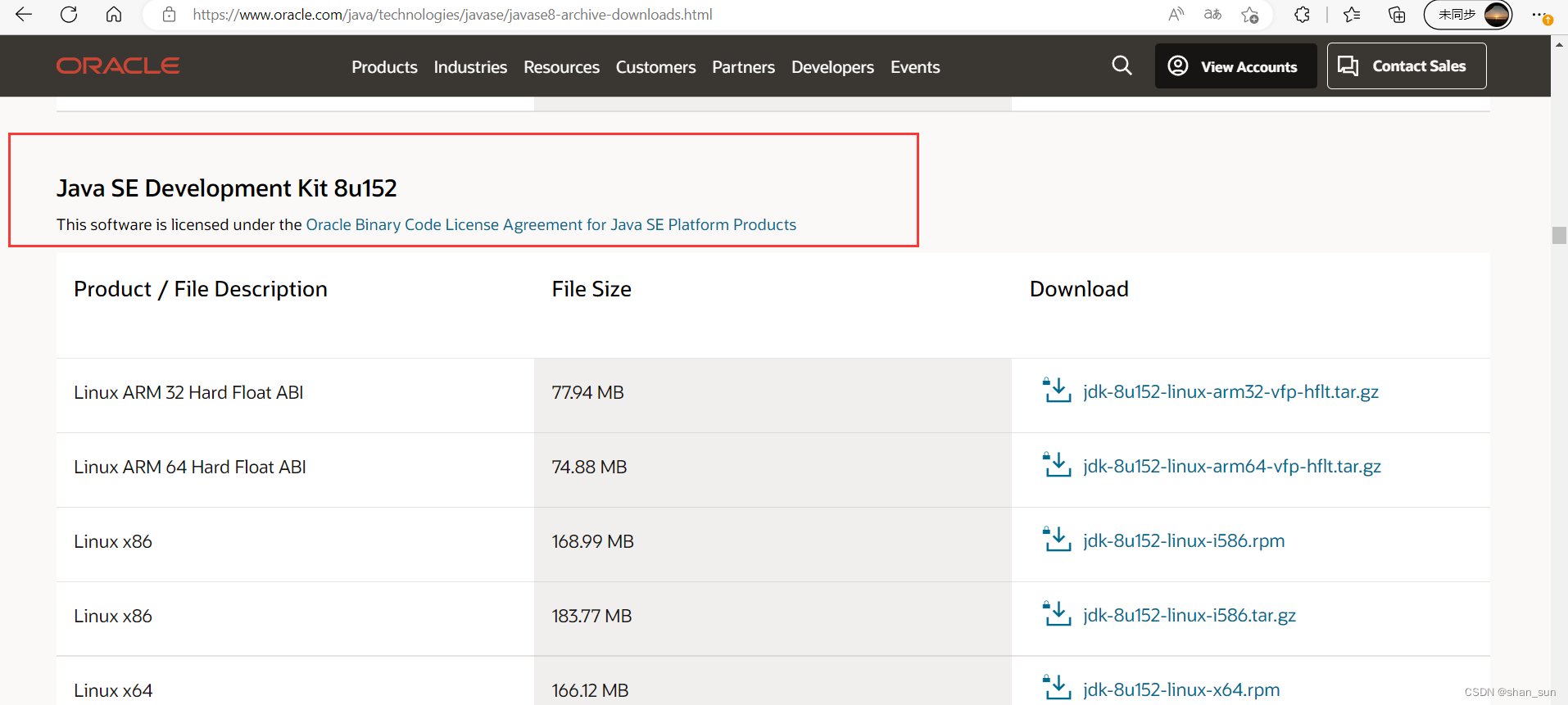Open the Developers menu
The height and width of the screenshot is (705, 1568).
coord(832,67)
